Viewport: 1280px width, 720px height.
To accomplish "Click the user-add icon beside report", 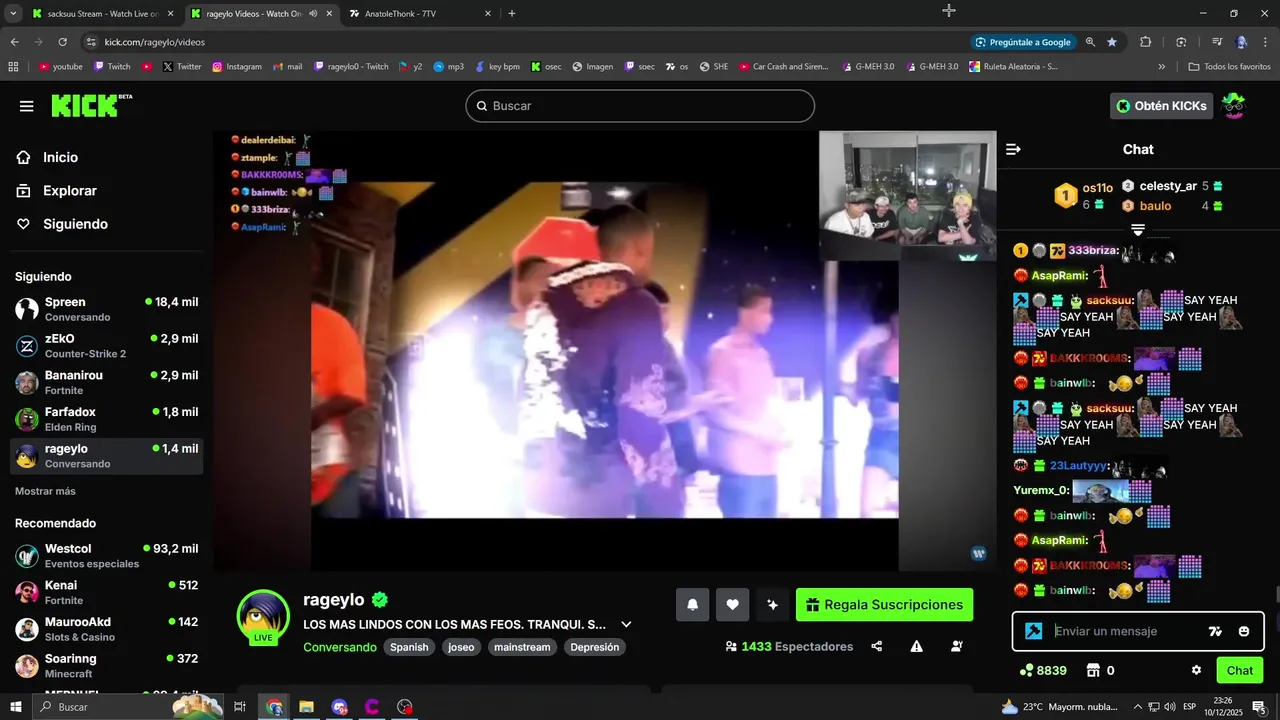I will click(957, 646).
